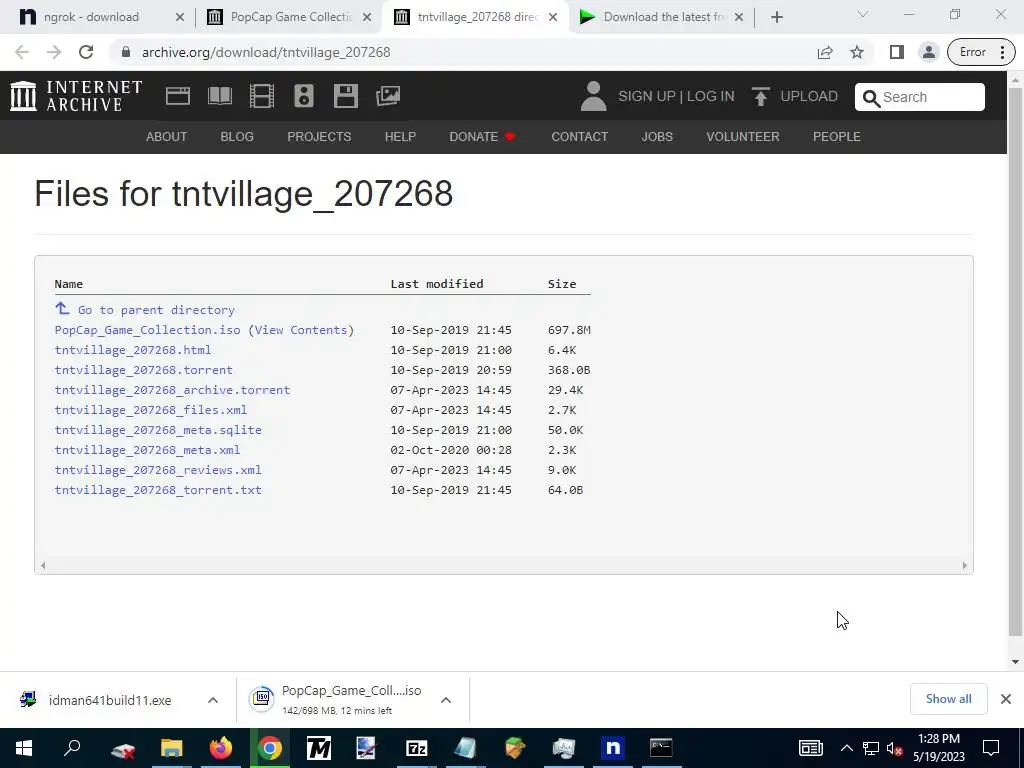The height and width of the screenshot is (768, 1024).
Task: Click the magnifier icon in Search box
Action: (871, 98)
